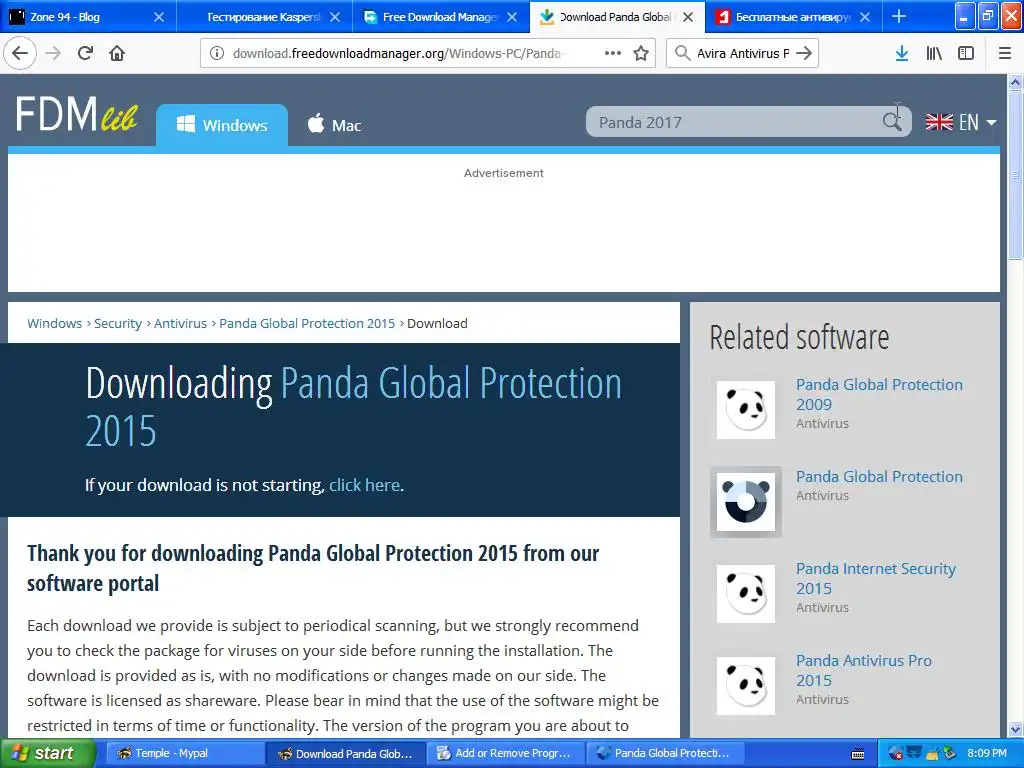
Task: Switch to Add or Remove Programs window
Action: point(505,753)
